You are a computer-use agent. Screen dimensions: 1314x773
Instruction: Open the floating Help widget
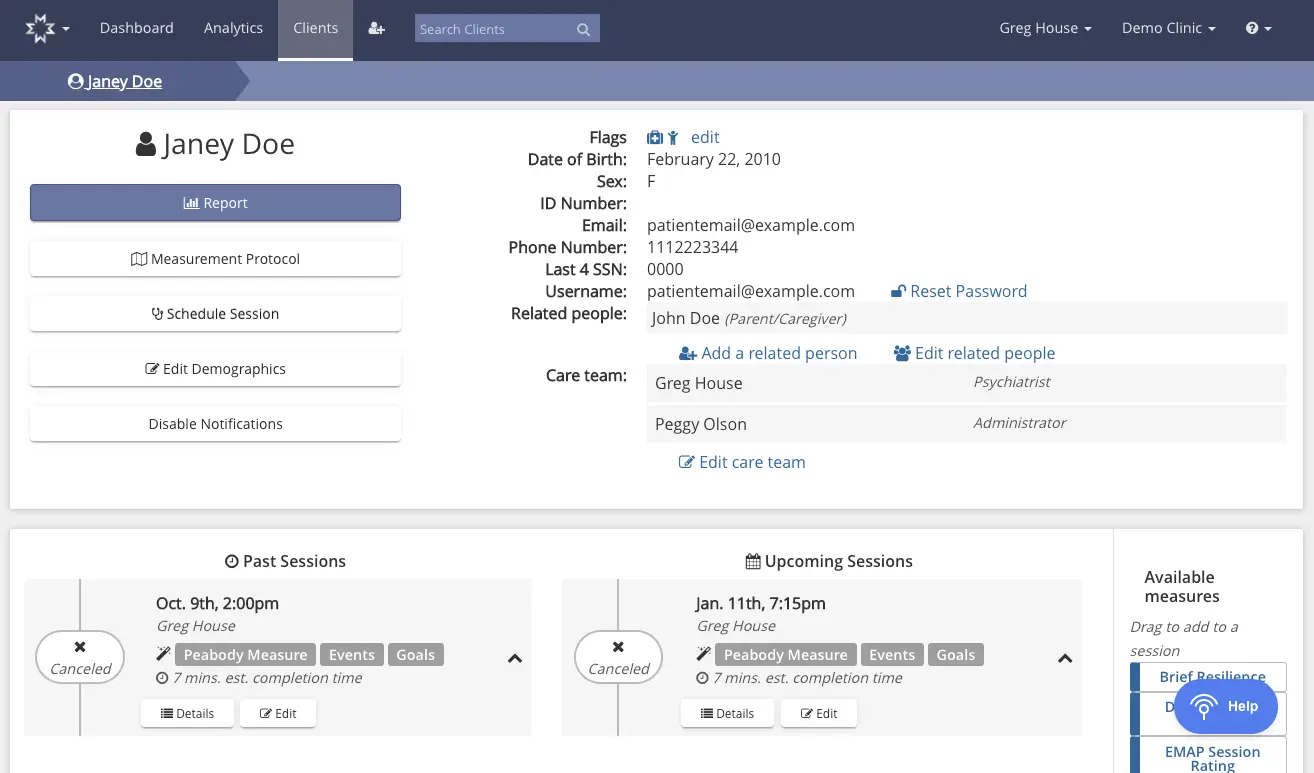point(1226,706)
